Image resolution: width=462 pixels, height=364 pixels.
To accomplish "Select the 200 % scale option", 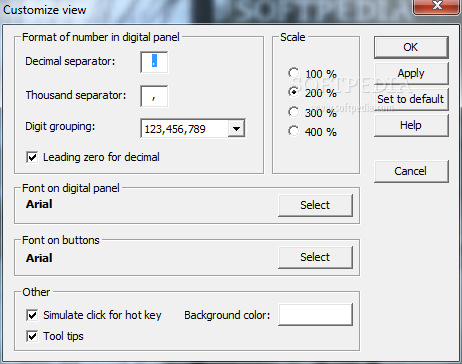I will [294, 92].
